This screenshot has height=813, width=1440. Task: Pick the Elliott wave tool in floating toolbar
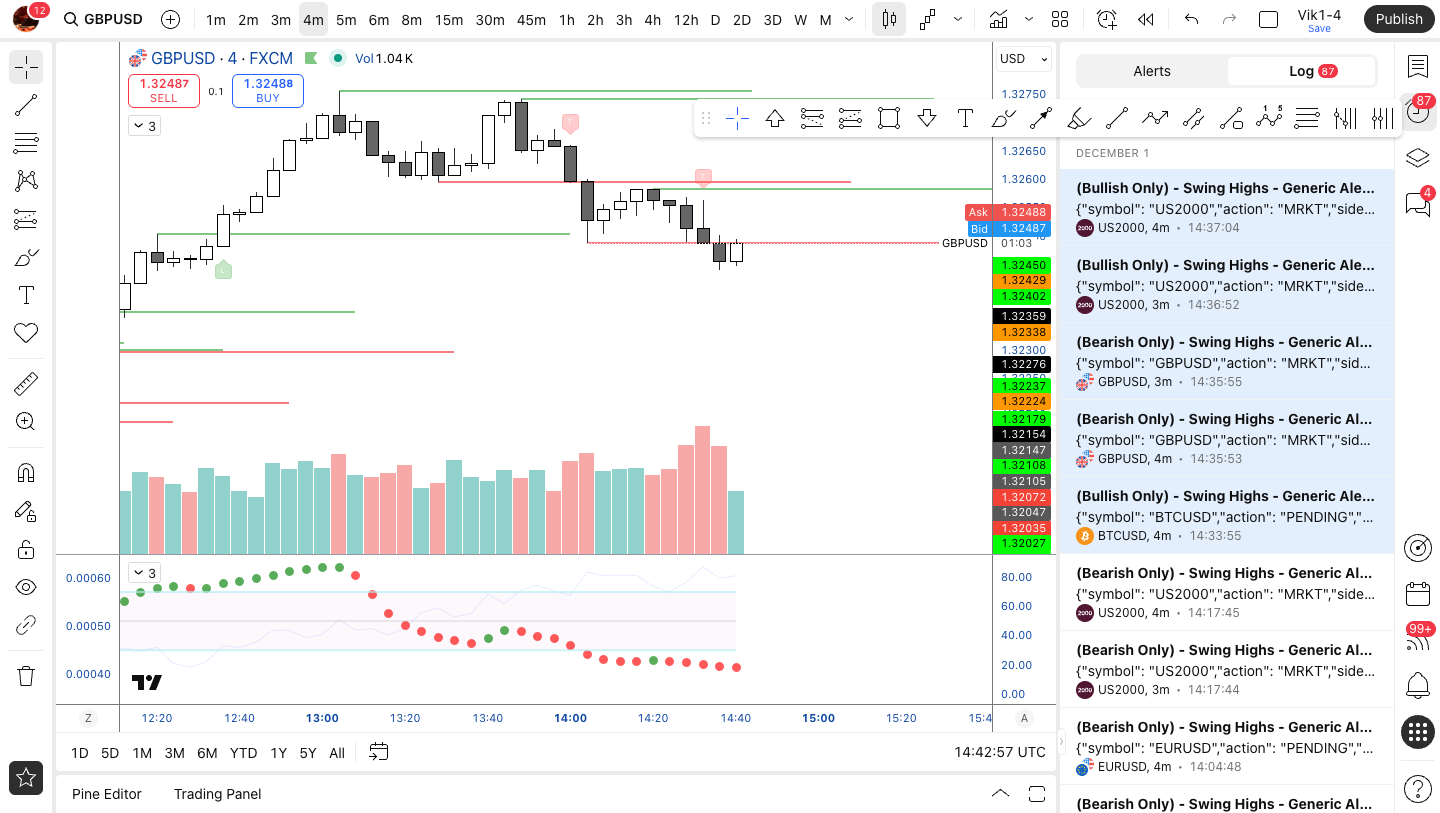coord(1269,119)
